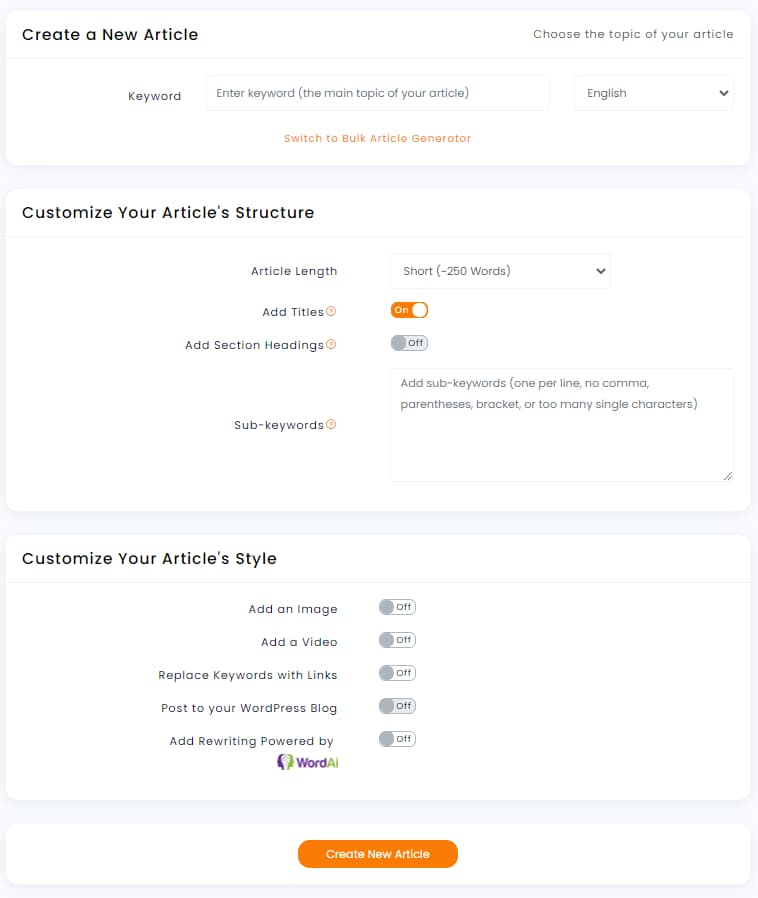The image size is (758, 898).
Task: Switch on the WordAi rewriting toggle
Action: pos(397,739)
